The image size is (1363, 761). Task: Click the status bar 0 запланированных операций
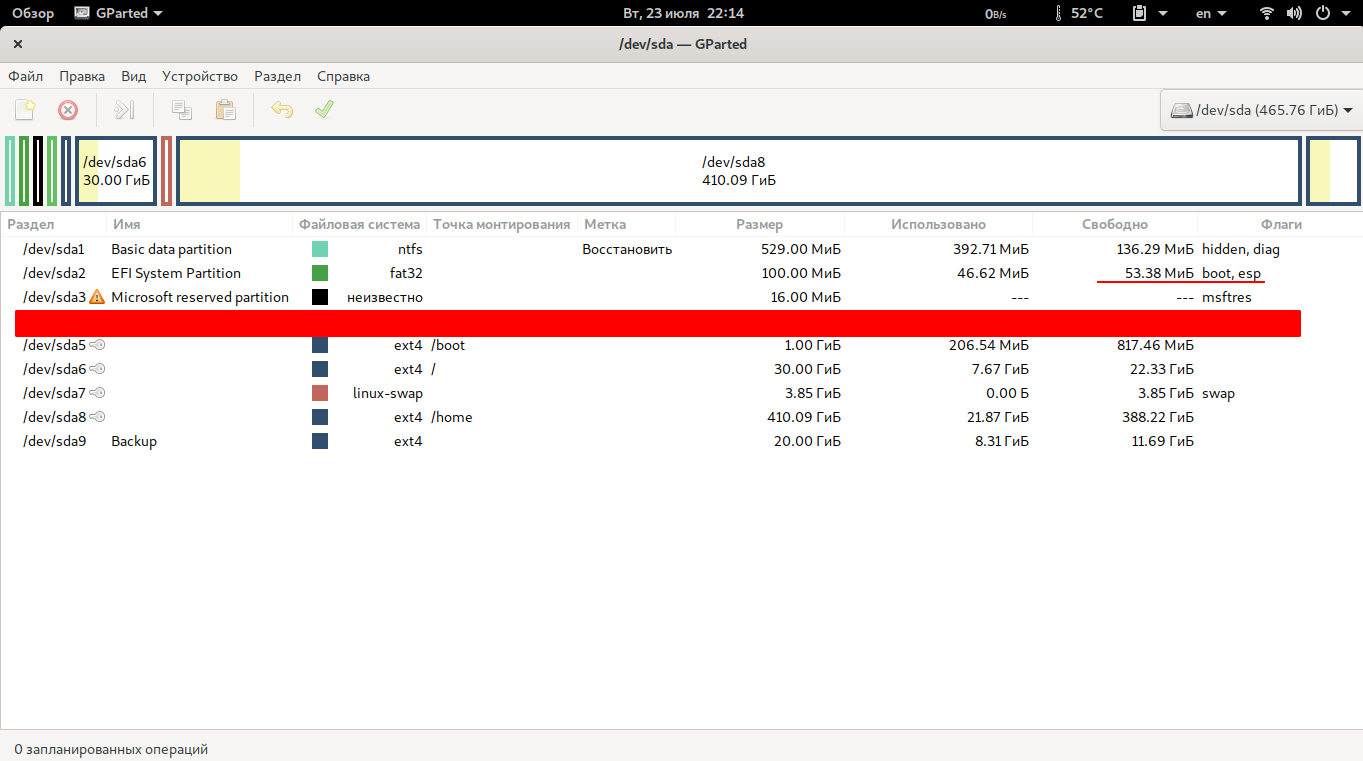click(x=111, y=749)
